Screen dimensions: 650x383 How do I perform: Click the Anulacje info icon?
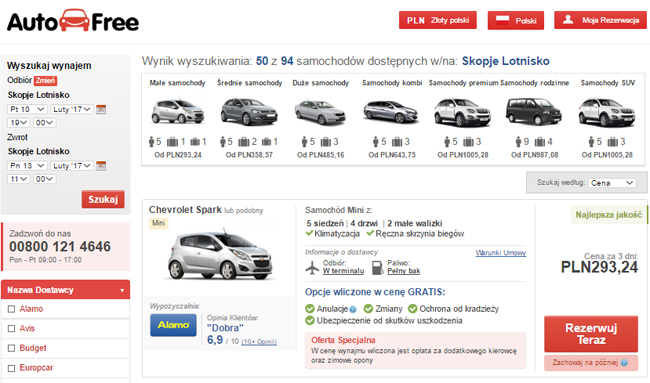pyautogui.click(x=353, y=309)
